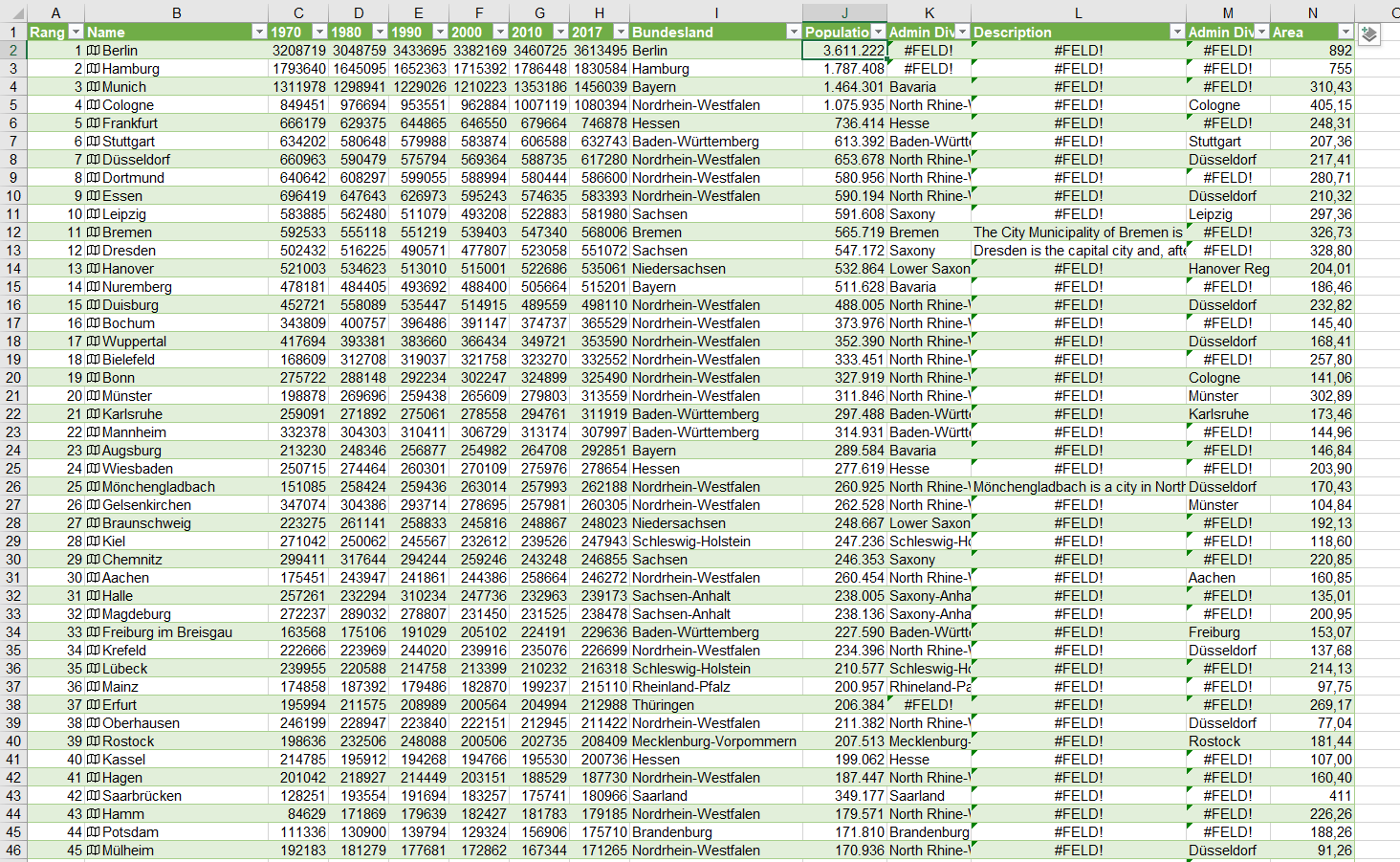Viewport: 1400px width, 862px height.
Task: Click the map icon beside Freiburg im Breisgau
Action: [94, 632]
